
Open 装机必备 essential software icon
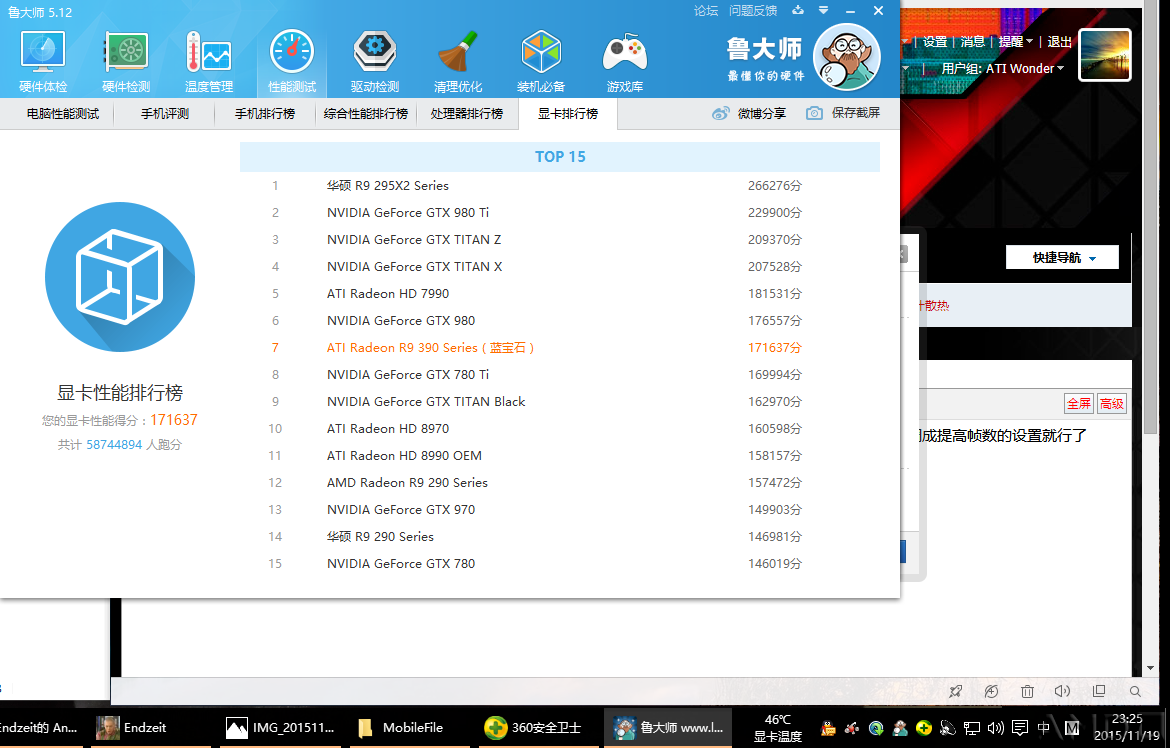tap(541, 62)
